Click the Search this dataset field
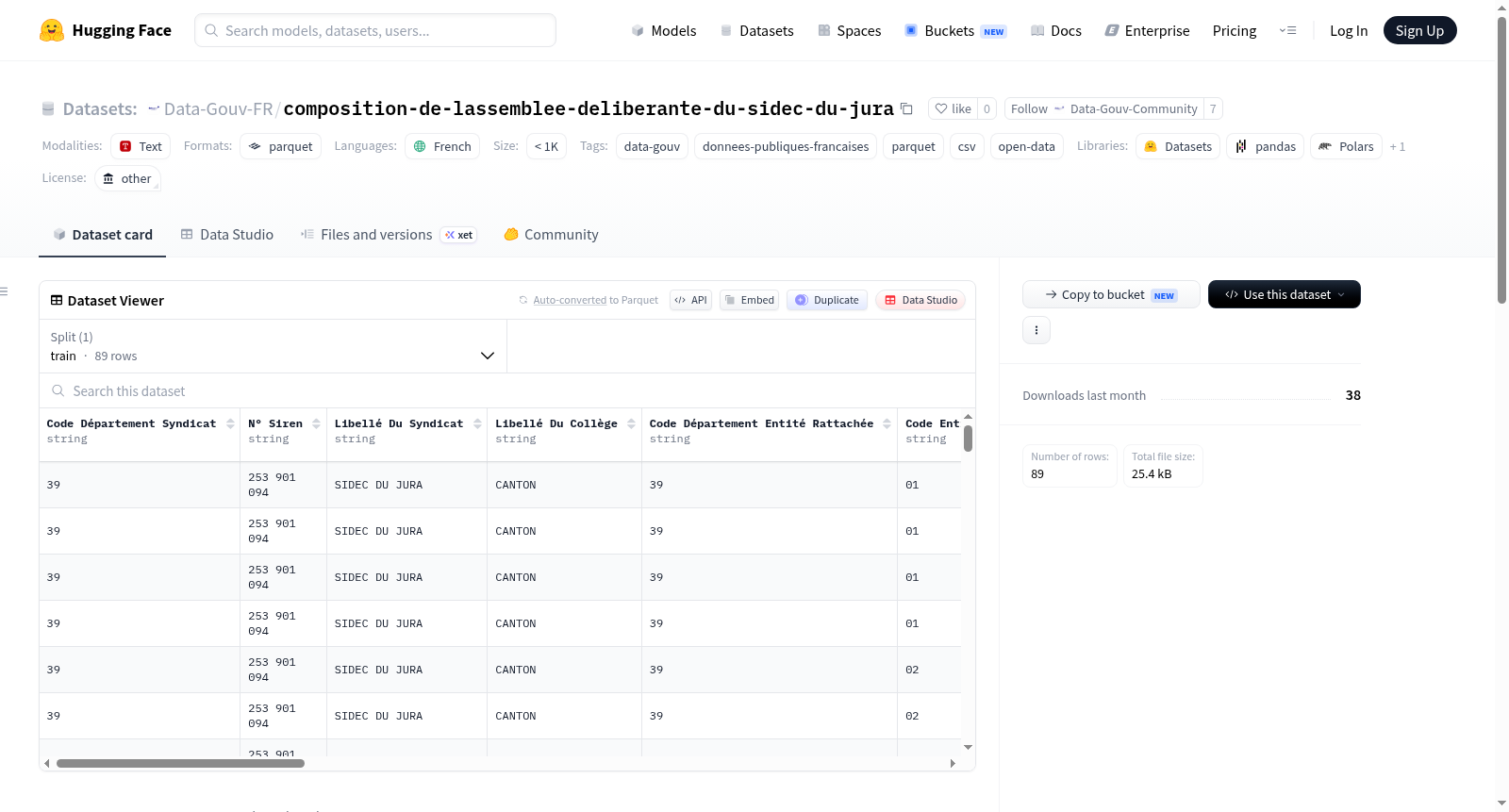This screenshot has width=1509, height=812. (x=507, y=390)
